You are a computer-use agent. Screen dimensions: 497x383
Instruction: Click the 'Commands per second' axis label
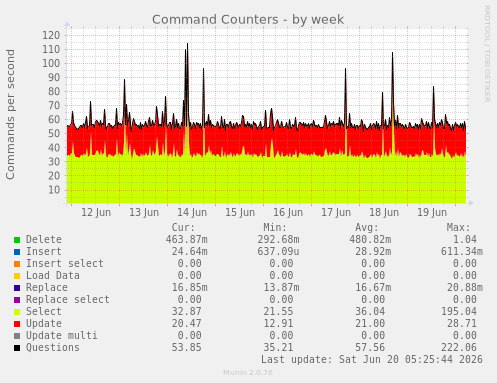(10, 114)
